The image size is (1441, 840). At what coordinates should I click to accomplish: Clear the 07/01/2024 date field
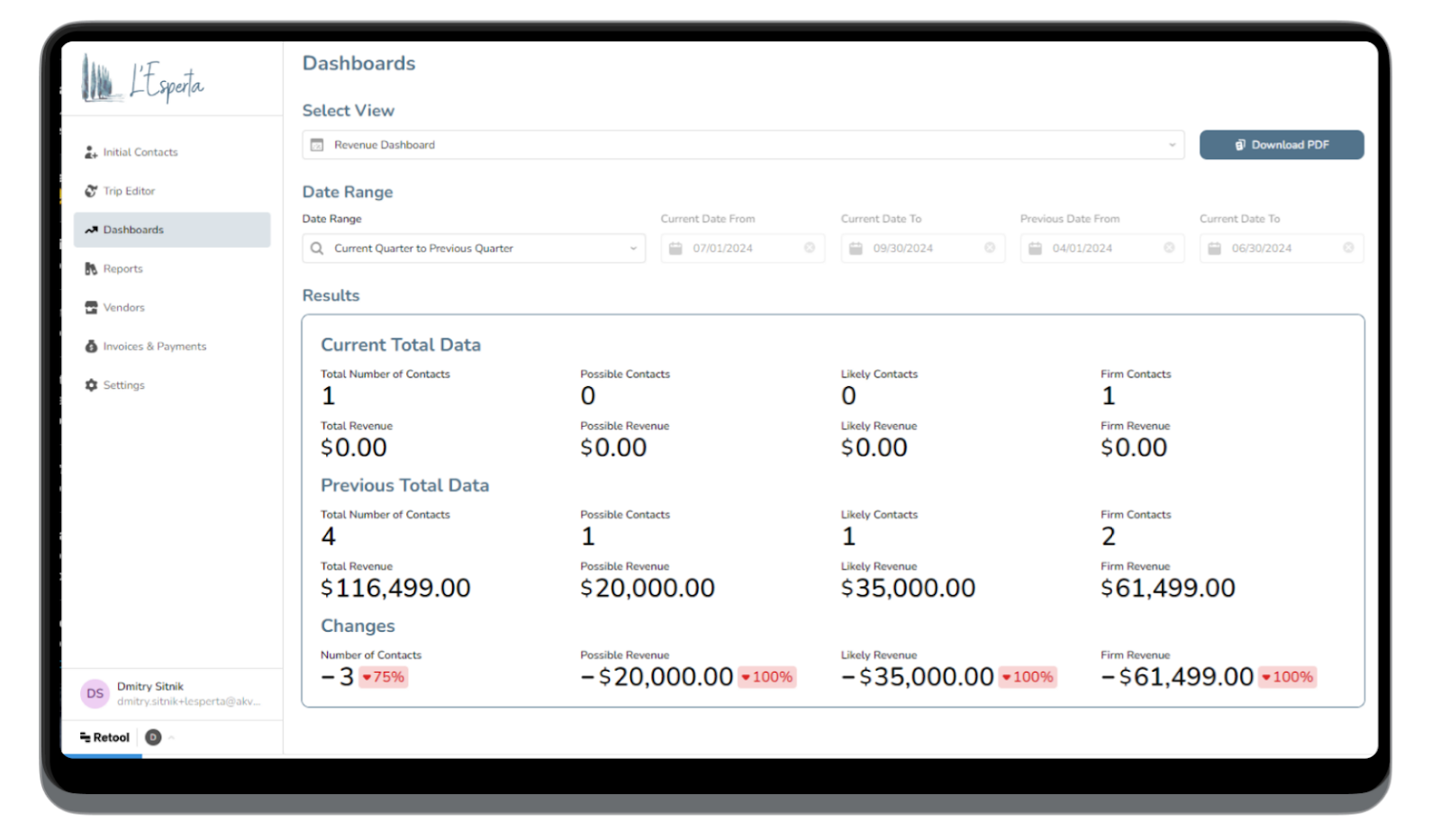click(x=810, y=248)
